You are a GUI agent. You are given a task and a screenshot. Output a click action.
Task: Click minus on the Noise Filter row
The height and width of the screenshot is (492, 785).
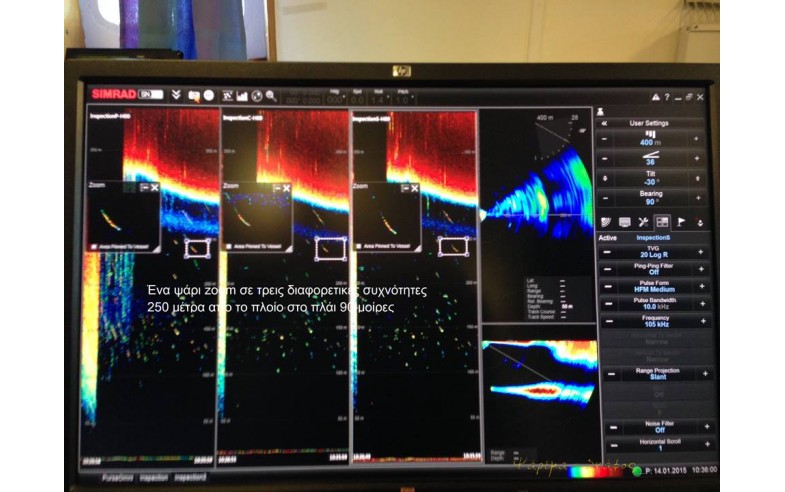(613, 427)
